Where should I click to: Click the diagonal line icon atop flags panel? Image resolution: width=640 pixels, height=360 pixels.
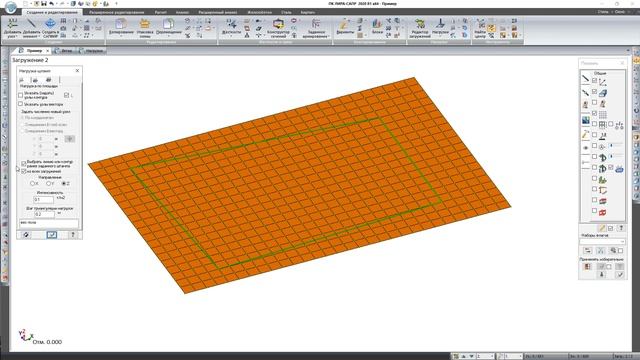pos(585,79)
